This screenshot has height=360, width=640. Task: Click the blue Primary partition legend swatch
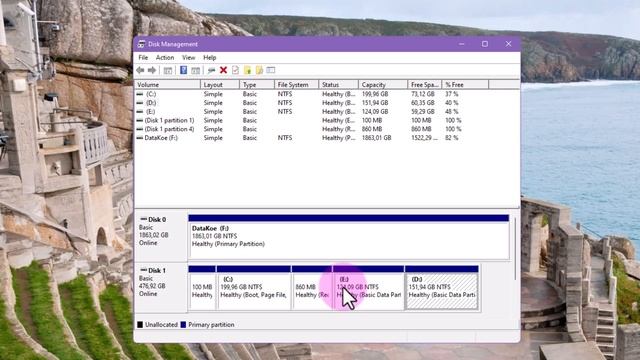coord(183,325)
